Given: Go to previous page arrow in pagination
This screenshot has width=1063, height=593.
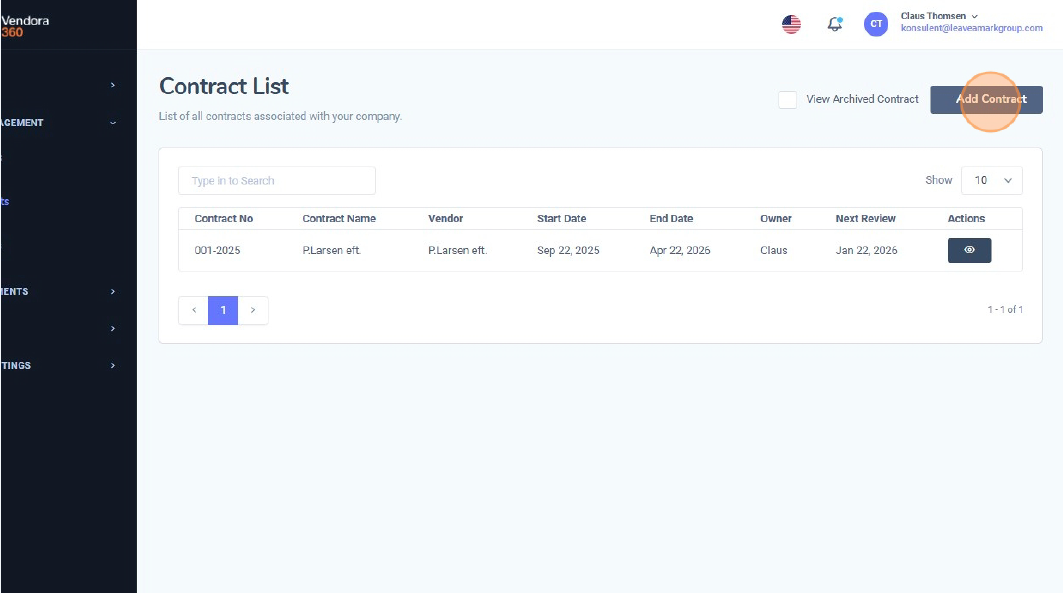Looking at the screenshot, I should point(193,310).
